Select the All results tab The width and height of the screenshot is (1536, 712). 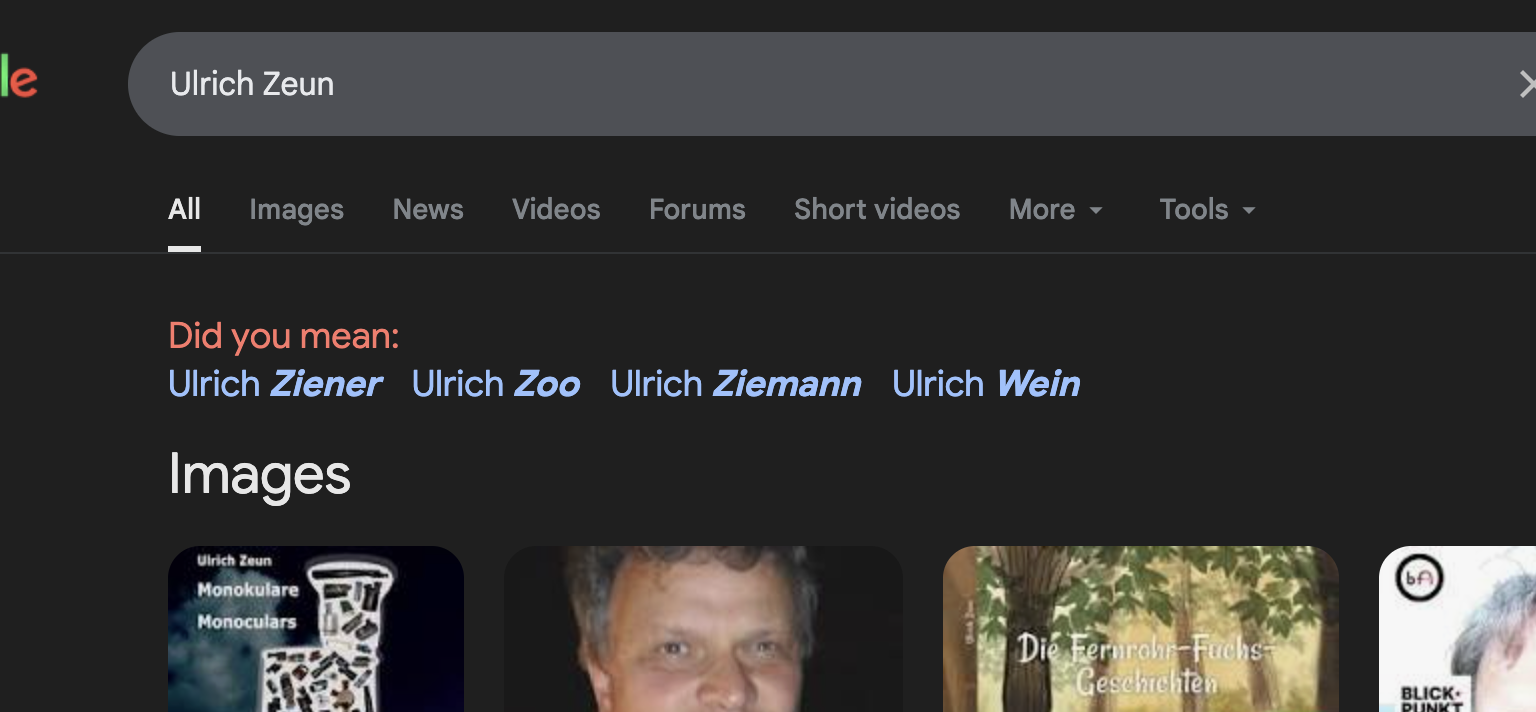184,210
